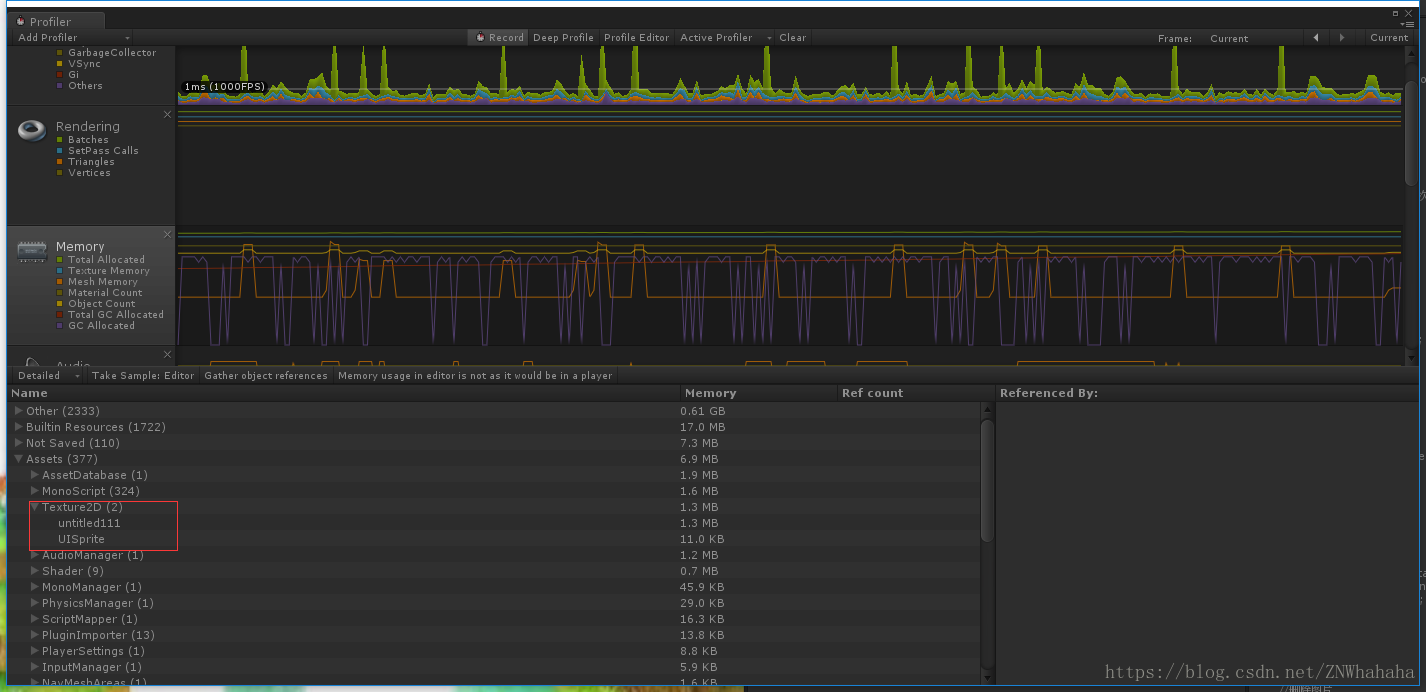1426x692 pixels.
Task: Open the Active Profiler dropdown
Action: pyautogui.click(x=725, y=38)
